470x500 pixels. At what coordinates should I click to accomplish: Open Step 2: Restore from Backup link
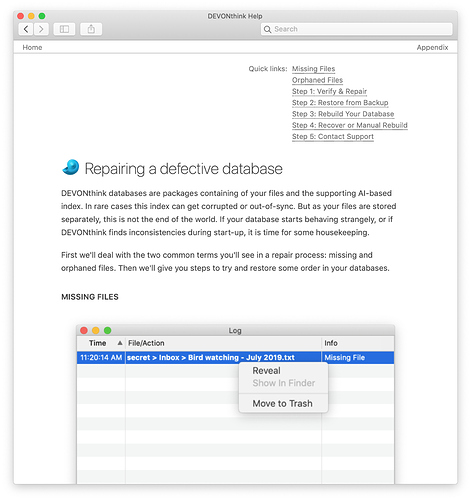(340, 103)
